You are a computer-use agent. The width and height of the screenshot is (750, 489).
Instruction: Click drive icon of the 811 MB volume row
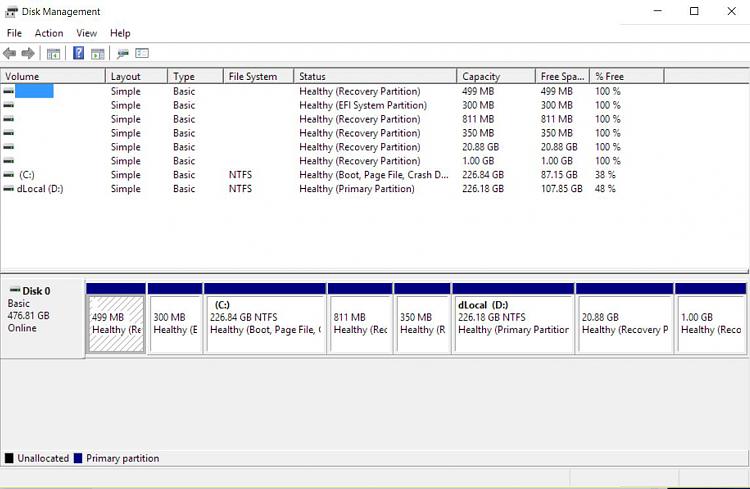(9, 119)
